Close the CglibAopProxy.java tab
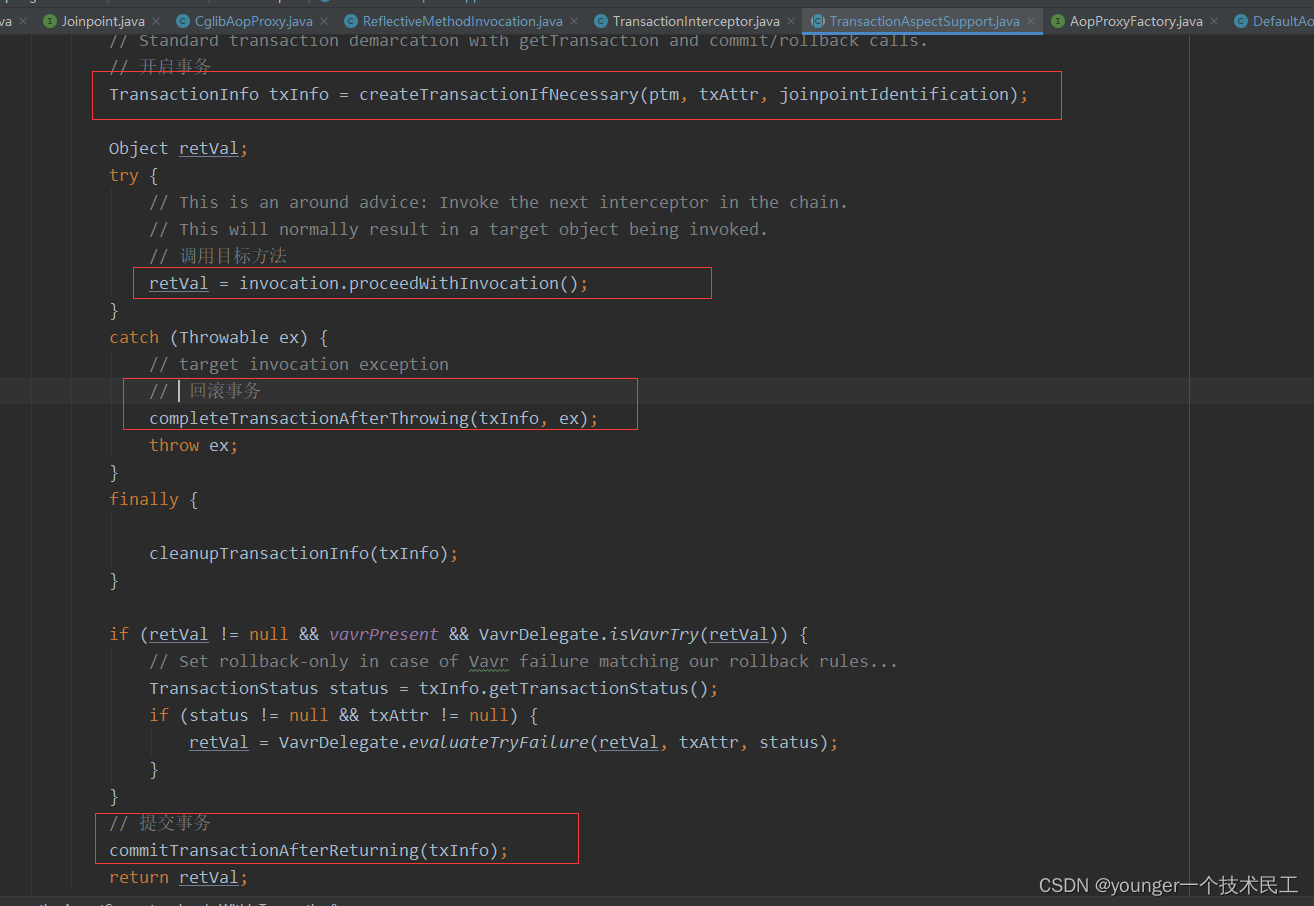Screen dimensions: 1314x906 [325, 21]
